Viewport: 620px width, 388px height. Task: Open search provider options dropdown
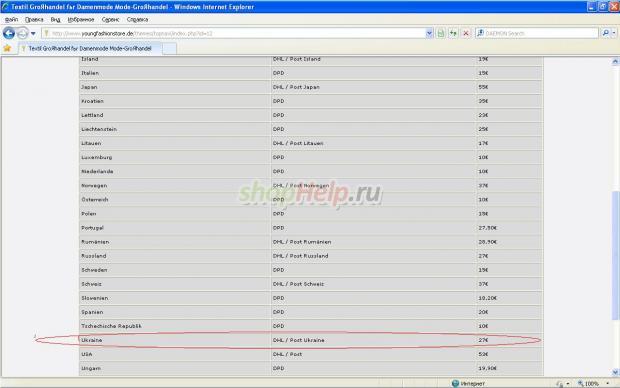tap(614, 33)
